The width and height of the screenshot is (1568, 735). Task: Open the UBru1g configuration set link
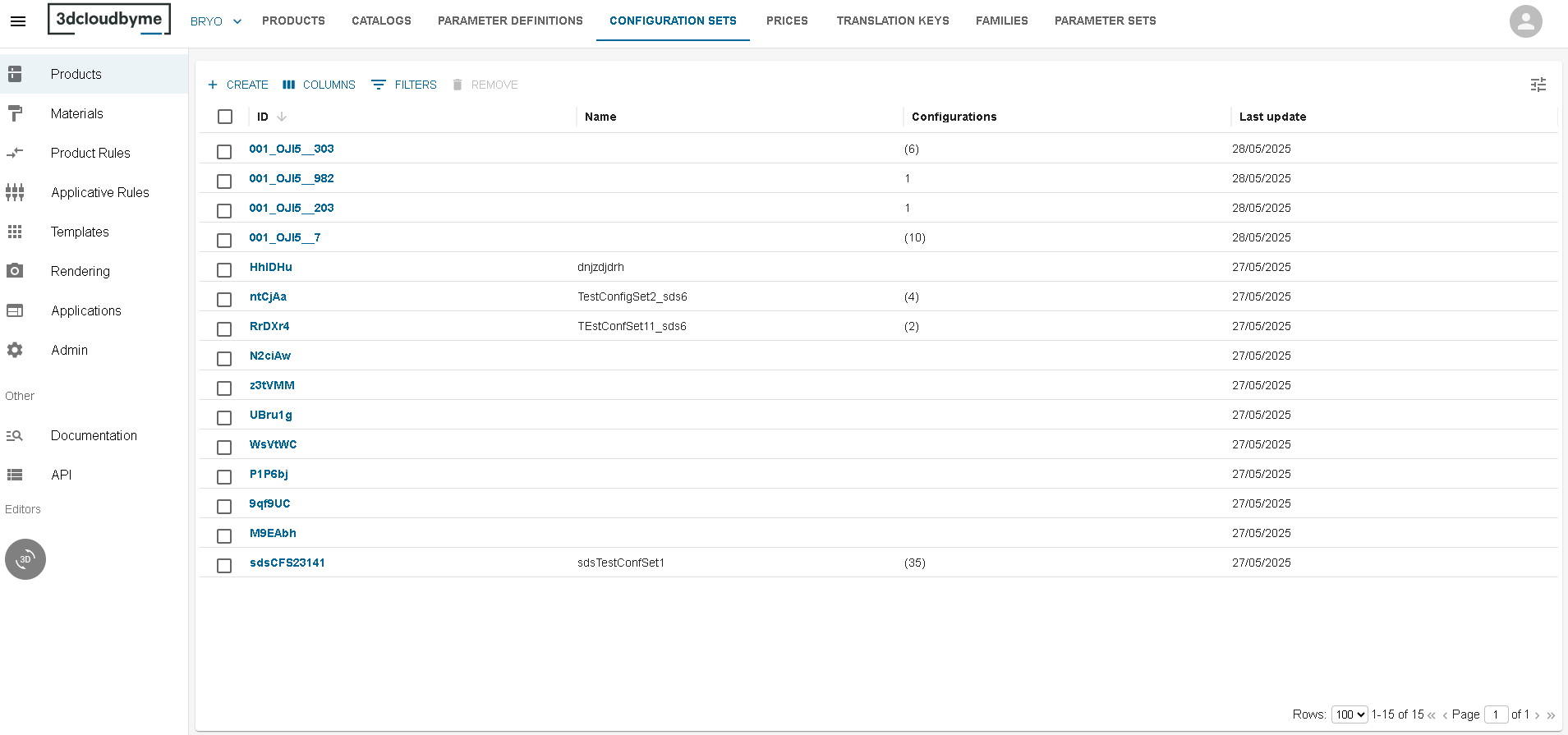coord(271,415)
